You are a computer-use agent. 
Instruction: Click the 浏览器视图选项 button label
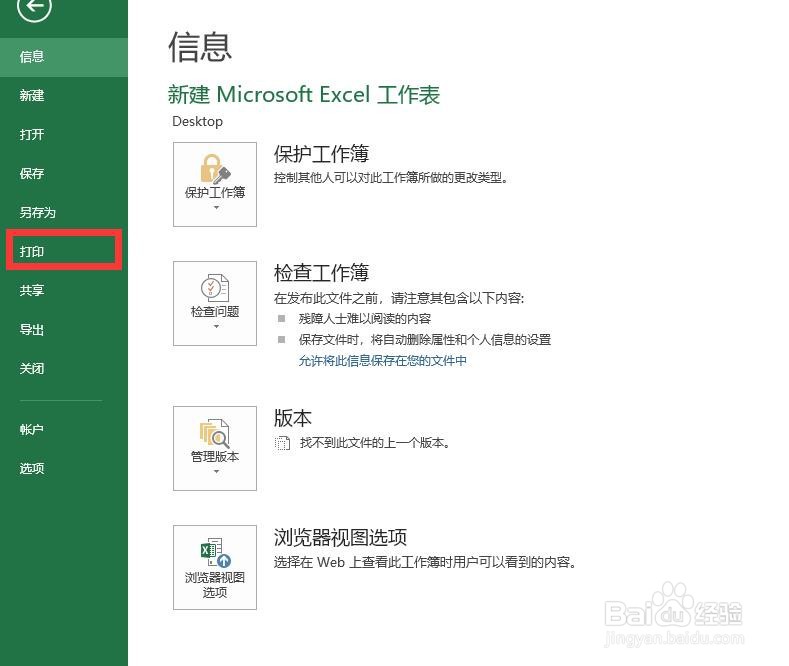click(215, 585)
